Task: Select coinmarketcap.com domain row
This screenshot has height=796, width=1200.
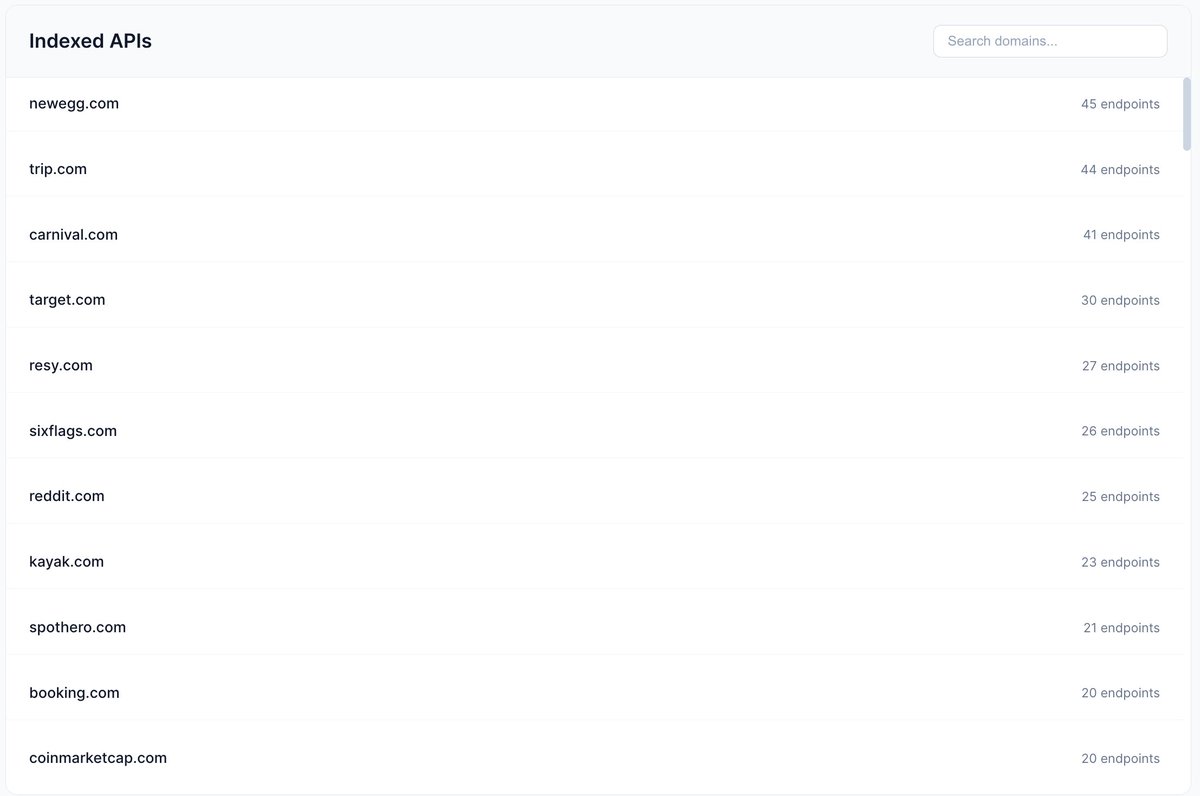Action: 594,758
